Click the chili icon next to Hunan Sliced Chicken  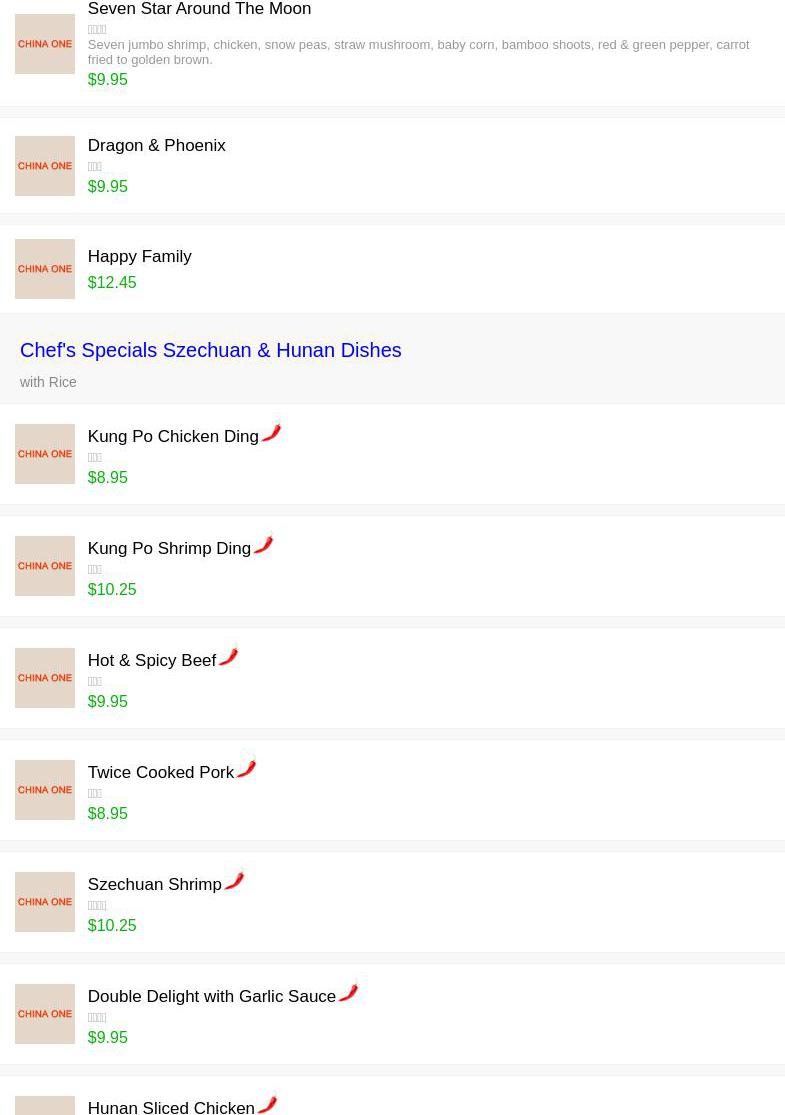[267, 1104]
